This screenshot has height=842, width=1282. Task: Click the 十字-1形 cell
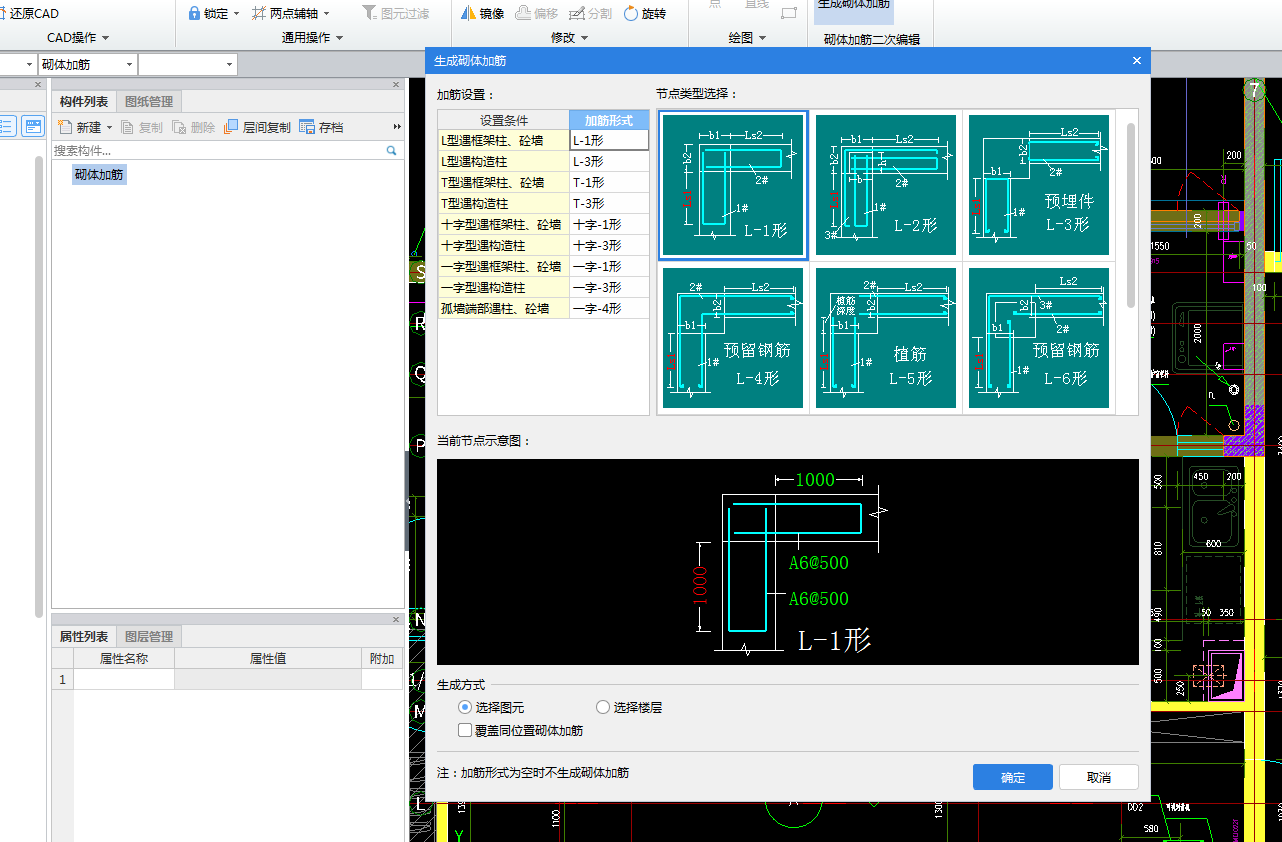tap(609, 224)
